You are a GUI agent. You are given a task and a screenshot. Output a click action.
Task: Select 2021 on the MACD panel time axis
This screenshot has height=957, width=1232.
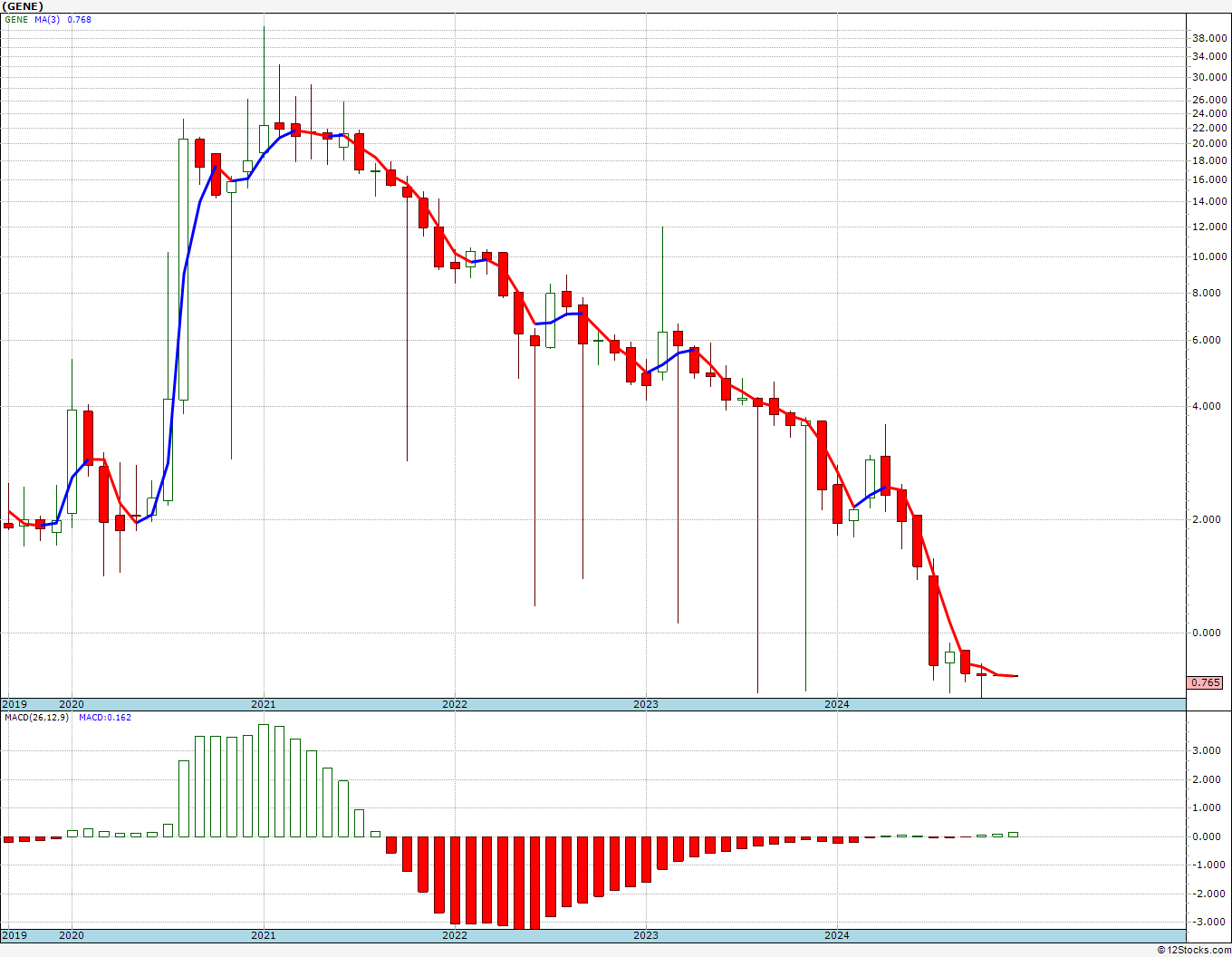[x=263, y=935]
